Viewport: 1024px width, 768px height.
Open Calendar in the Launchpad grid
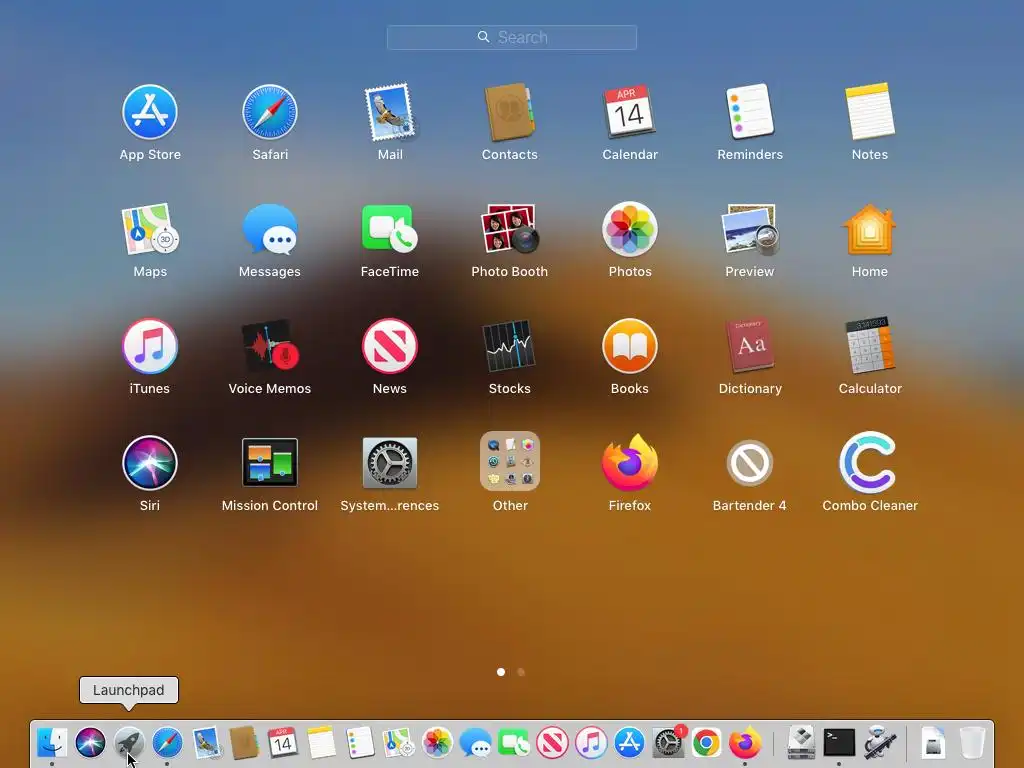pyautogui.click(x=630, y=112)
